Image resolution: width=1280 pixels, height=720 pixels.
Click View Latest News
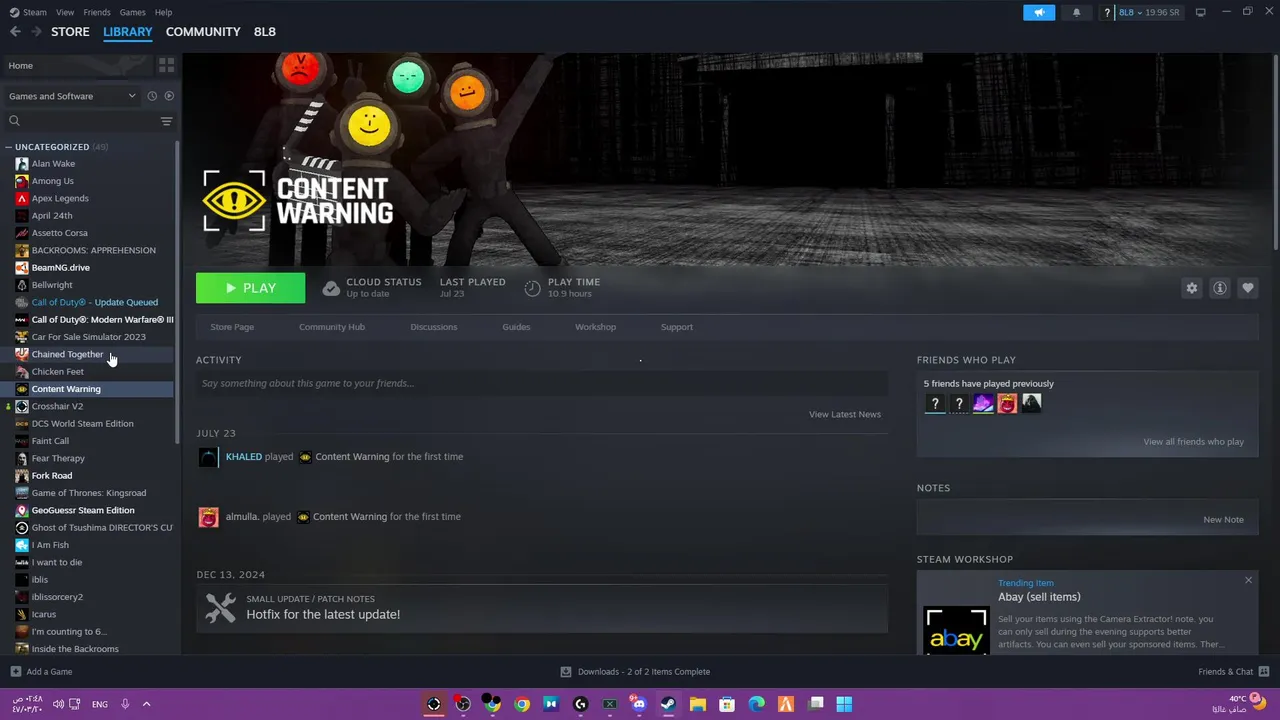[845, 414]
